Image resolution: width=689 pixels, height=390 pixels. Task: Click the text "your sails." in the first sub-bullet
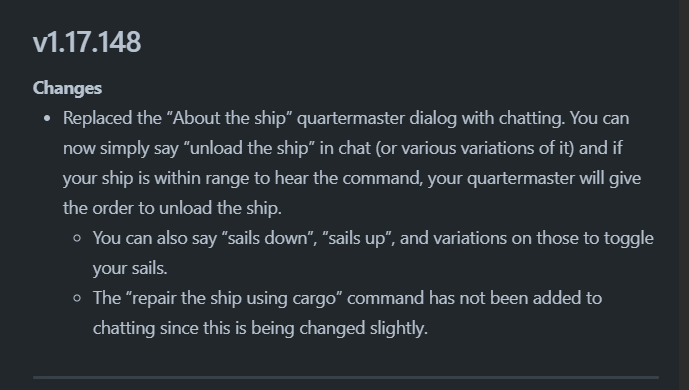130,268
